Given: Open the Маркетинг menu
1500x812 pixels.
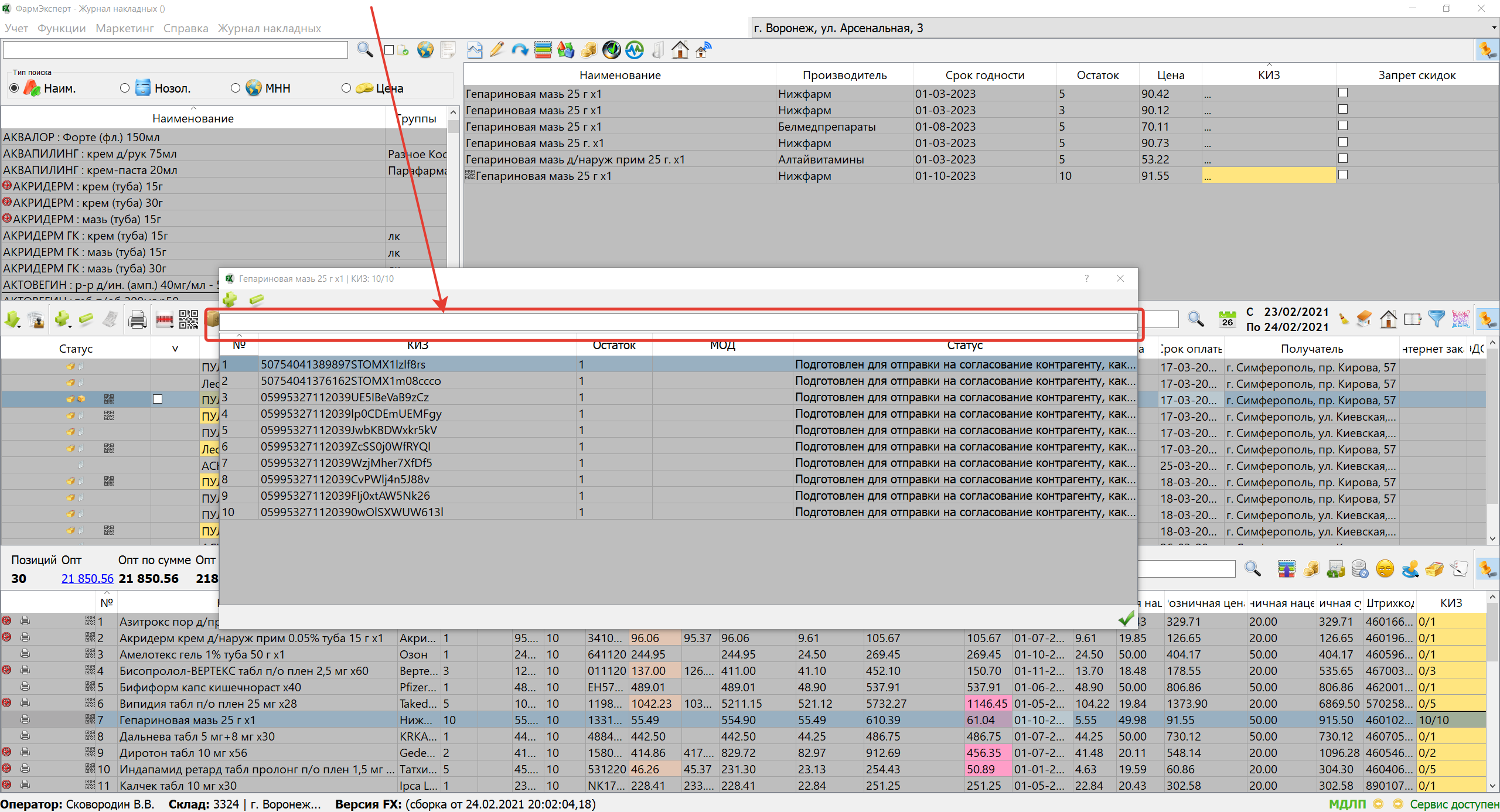Looking at the screenshot, I should pos(124,28).
